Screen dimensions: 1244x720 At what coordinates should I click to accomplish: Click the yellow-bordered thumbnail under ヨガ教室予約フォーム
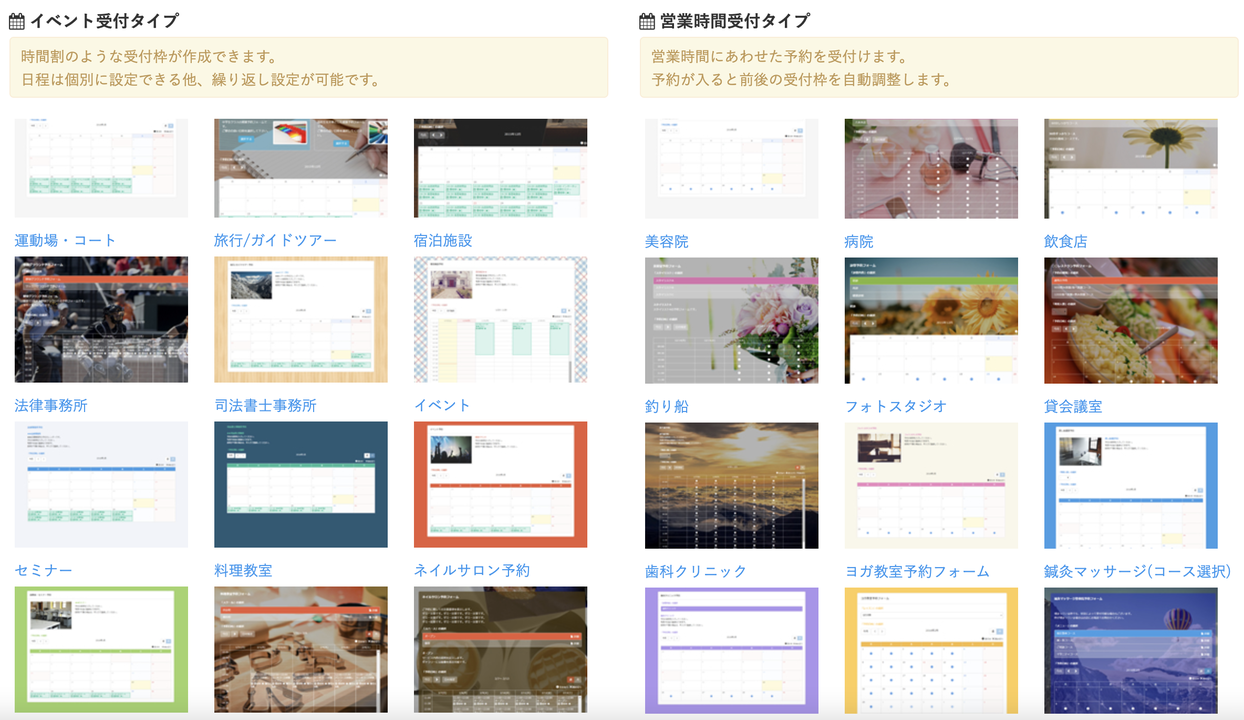(x=931, y=651)
